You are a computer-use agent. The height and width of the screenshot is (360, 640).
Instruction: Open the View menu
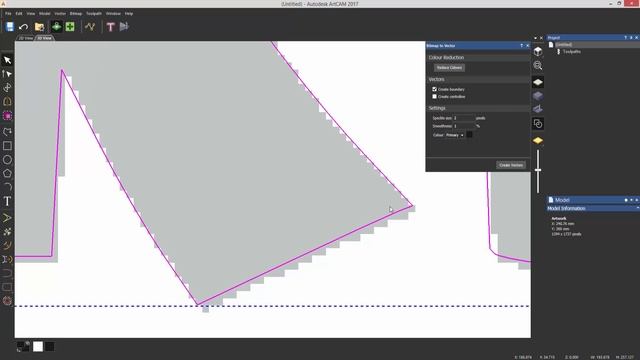click(31, 13)
